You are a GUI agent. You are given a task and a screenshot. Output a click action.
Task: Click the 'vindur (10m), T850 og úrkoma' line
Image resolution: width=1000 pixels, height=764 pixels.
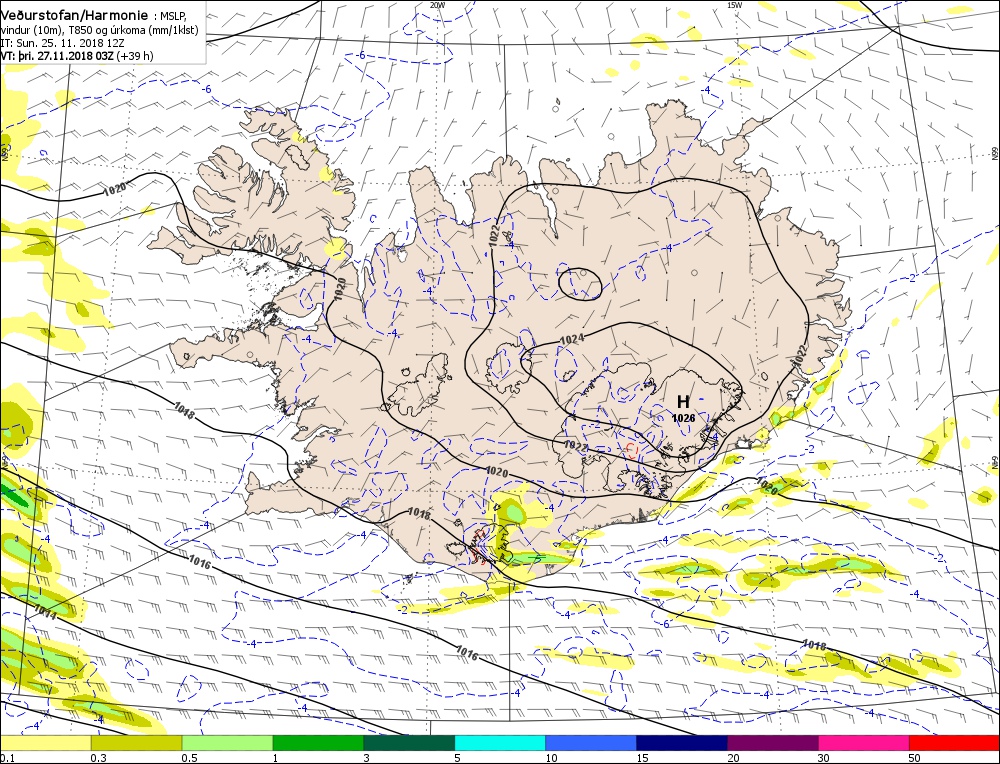(99, 31)
